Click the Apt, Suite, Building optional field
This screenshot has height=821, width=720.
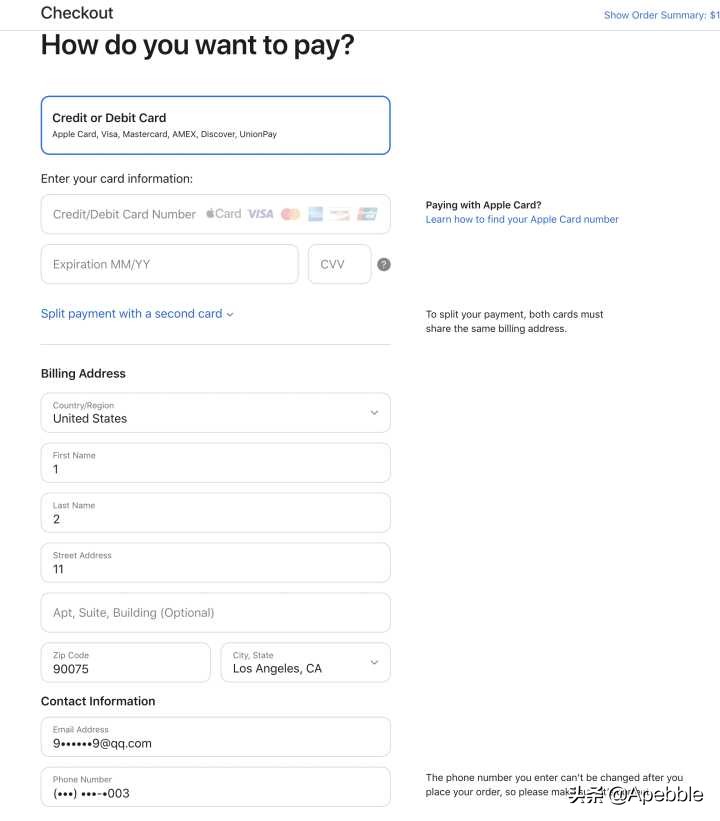pos(215,613)
